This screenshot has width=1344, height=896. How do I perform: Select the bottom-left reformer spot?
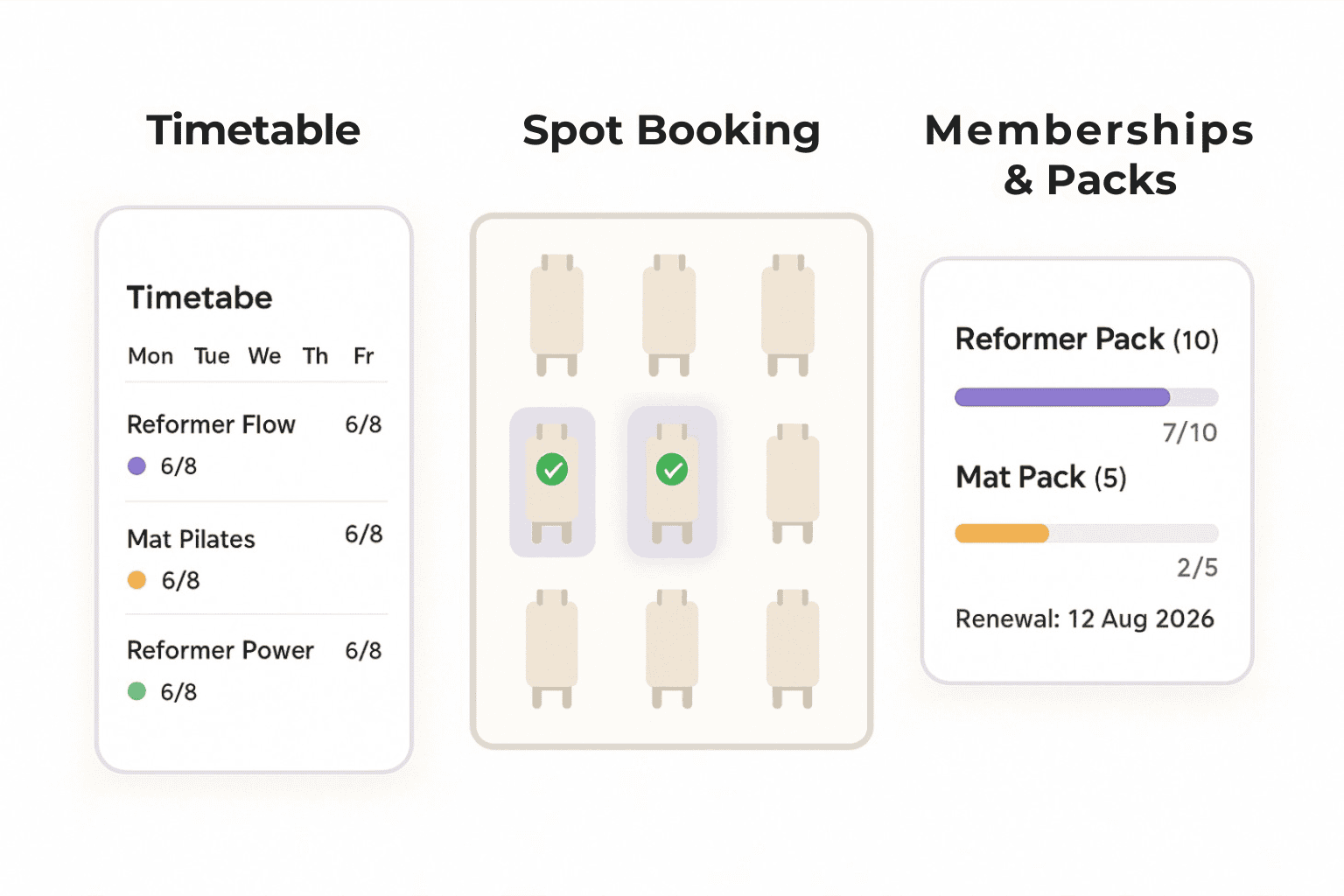551,646
